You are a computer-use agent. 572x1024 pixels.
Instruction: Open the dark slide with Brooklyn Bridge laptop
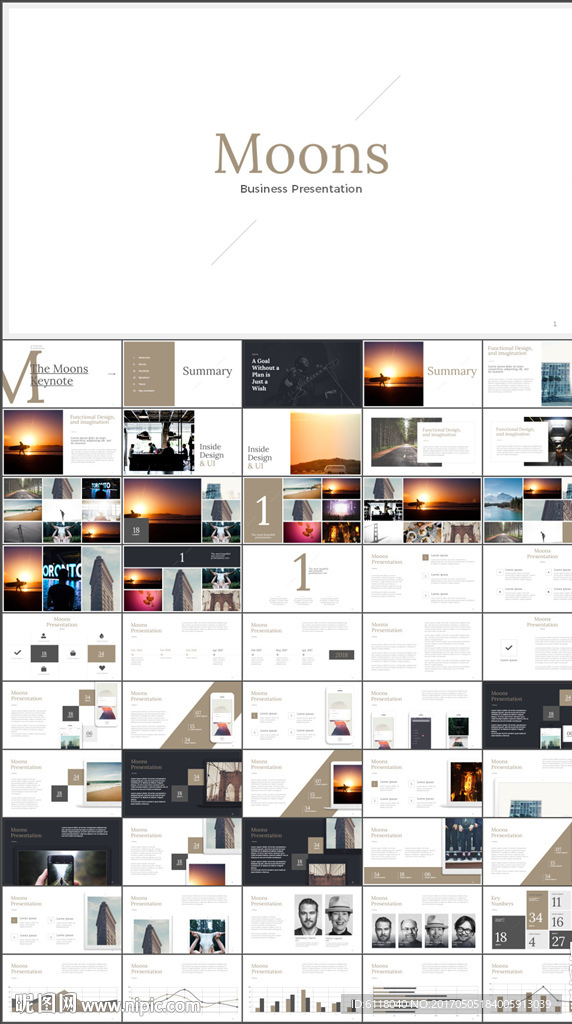pyautogui.click(x=182, y=783)
